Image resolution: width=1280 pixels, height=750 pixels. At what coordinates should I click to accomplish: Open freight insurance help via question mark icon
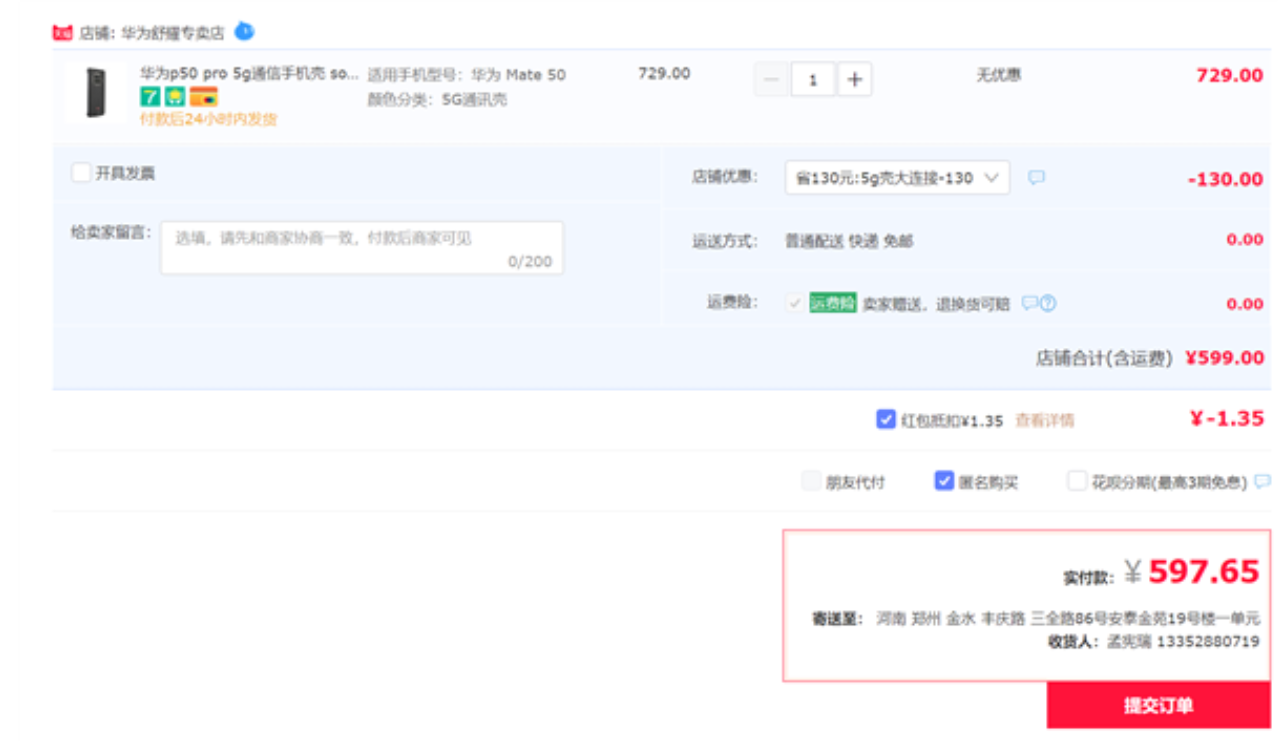click(x=1048, y=302)
